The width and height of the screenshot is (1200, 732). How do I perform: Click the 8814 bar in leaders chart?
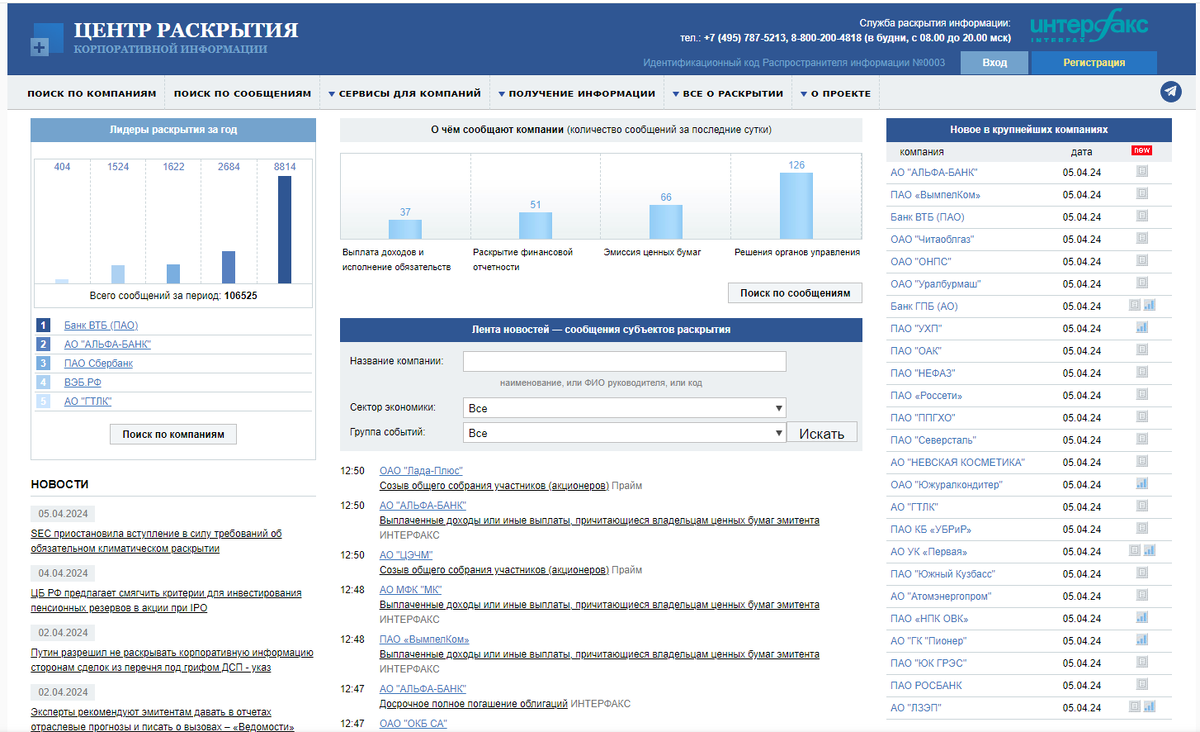tap(285, 230)
